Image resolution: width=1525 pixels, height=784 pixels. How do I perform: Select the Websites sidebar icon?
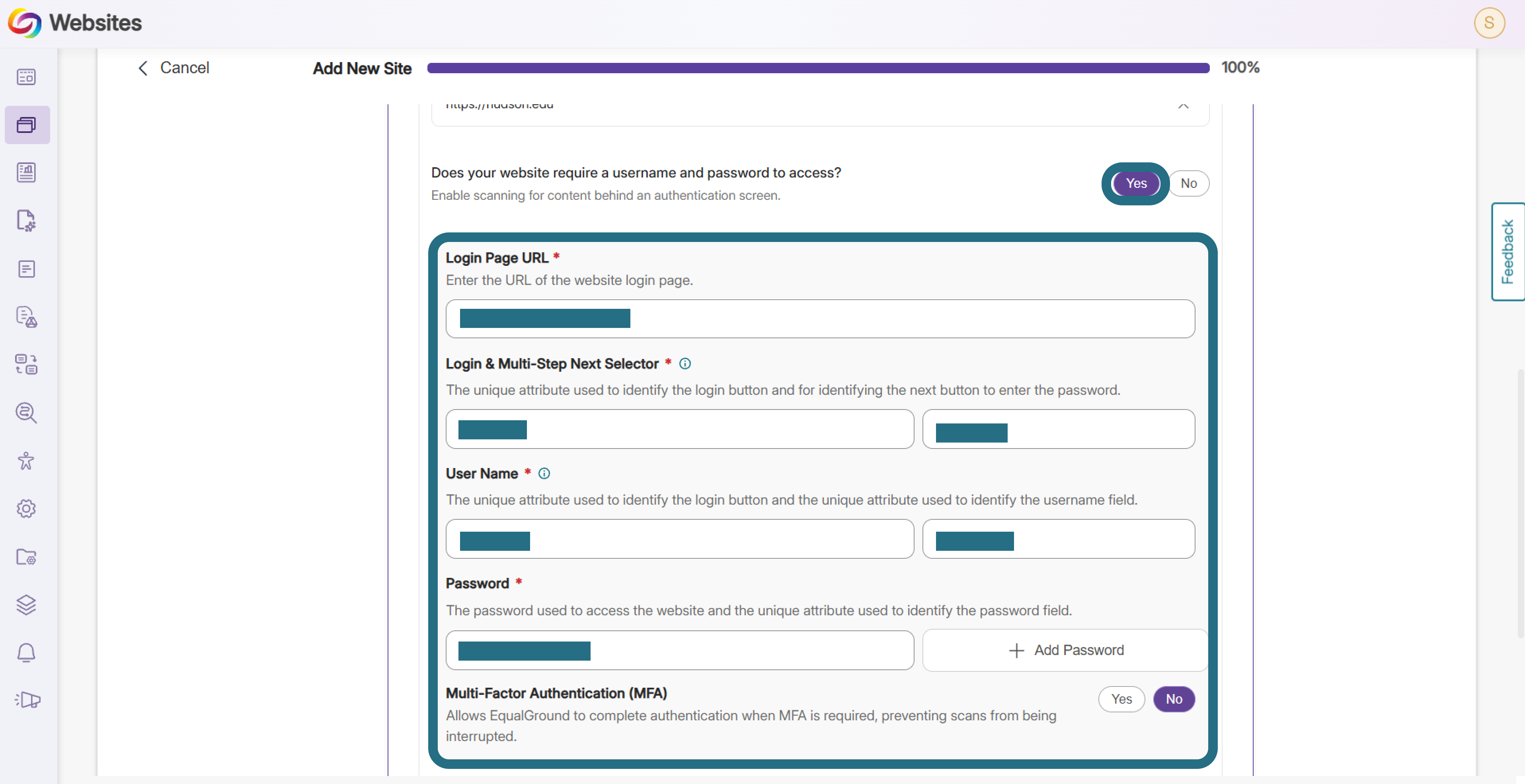(x=27, y=124)
